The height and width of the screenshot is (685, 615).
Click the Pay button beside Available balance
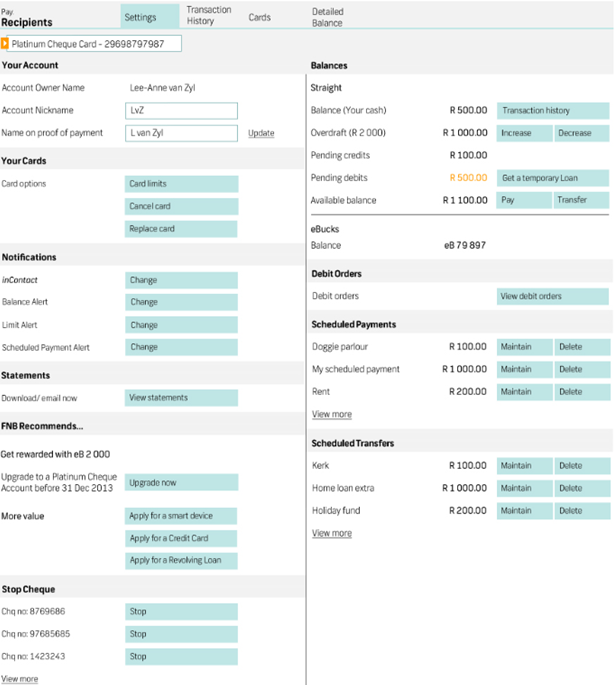(x=524, y=200)
